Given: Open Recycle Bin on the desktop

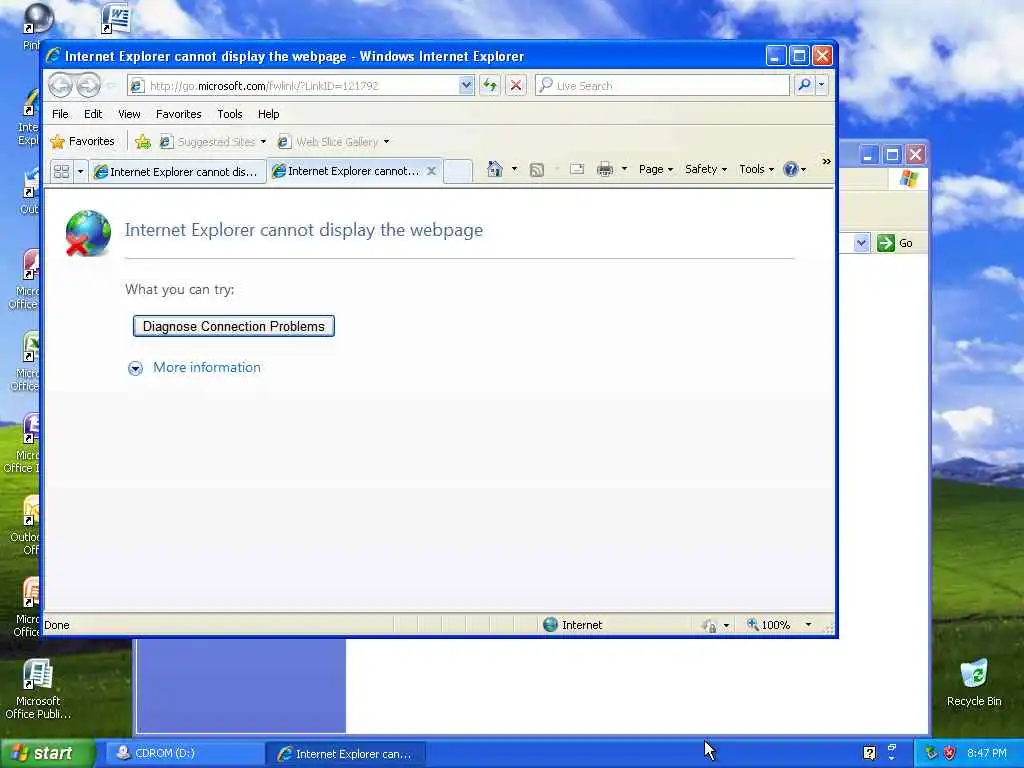Looking at the screenshot, I should click(x=974, y=683).
